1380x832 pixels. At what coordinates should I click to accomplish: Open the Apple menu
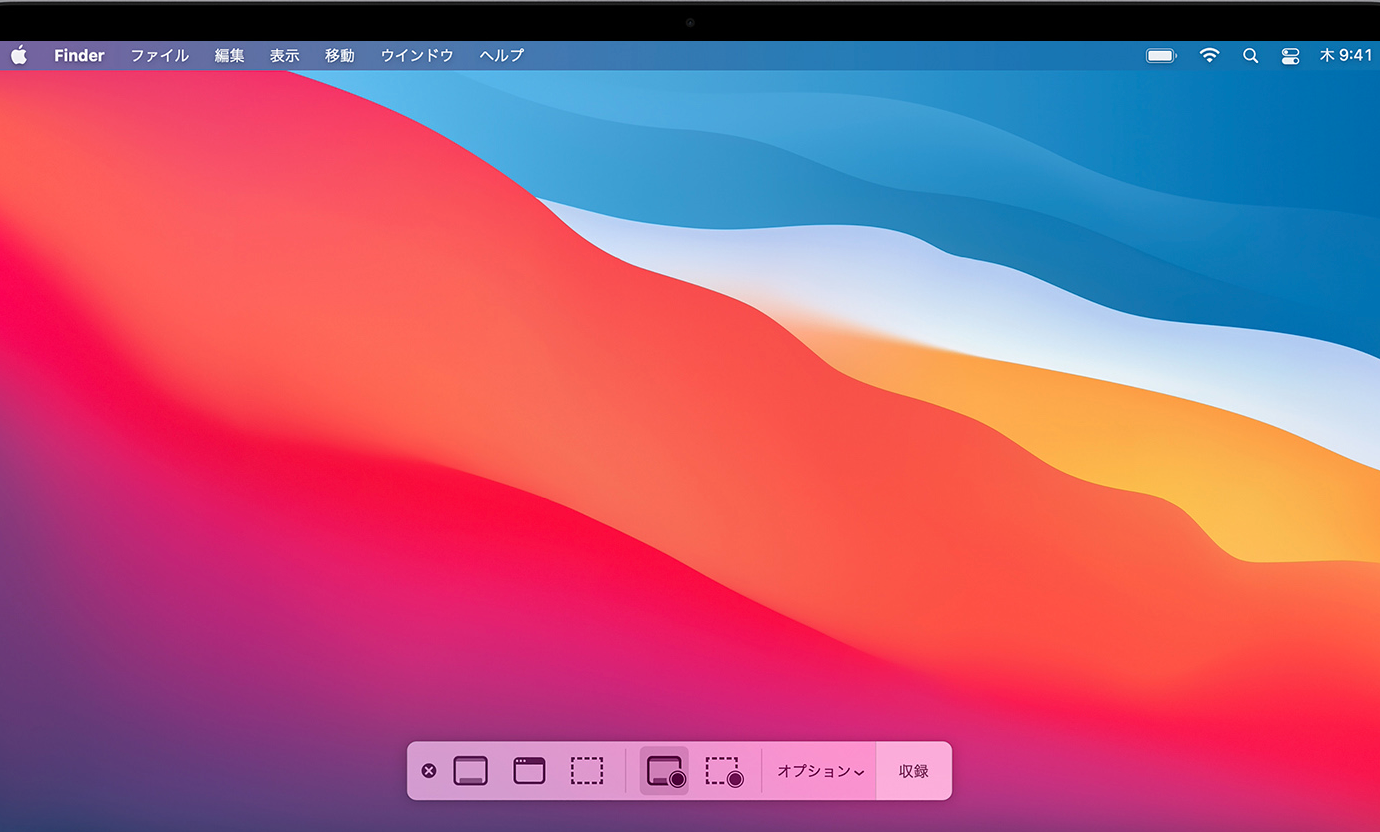click(19, 55)
